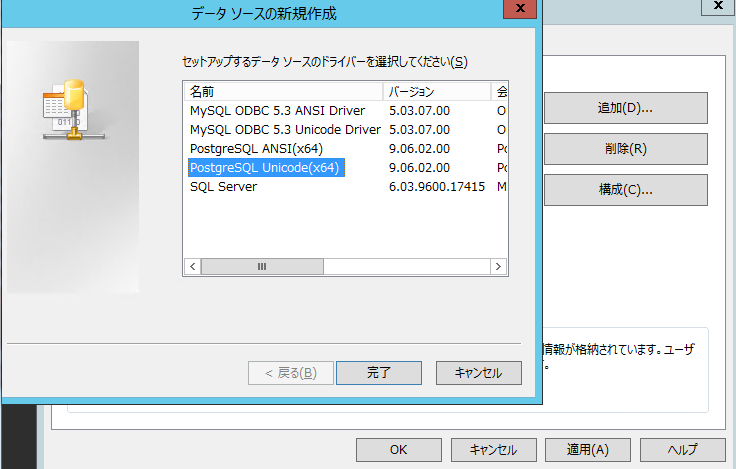This screenshot has width=736, height=469.
Task: Click version 5.03.07.00 of MySQL ANSI Driver
Action: tap(419, 111)
